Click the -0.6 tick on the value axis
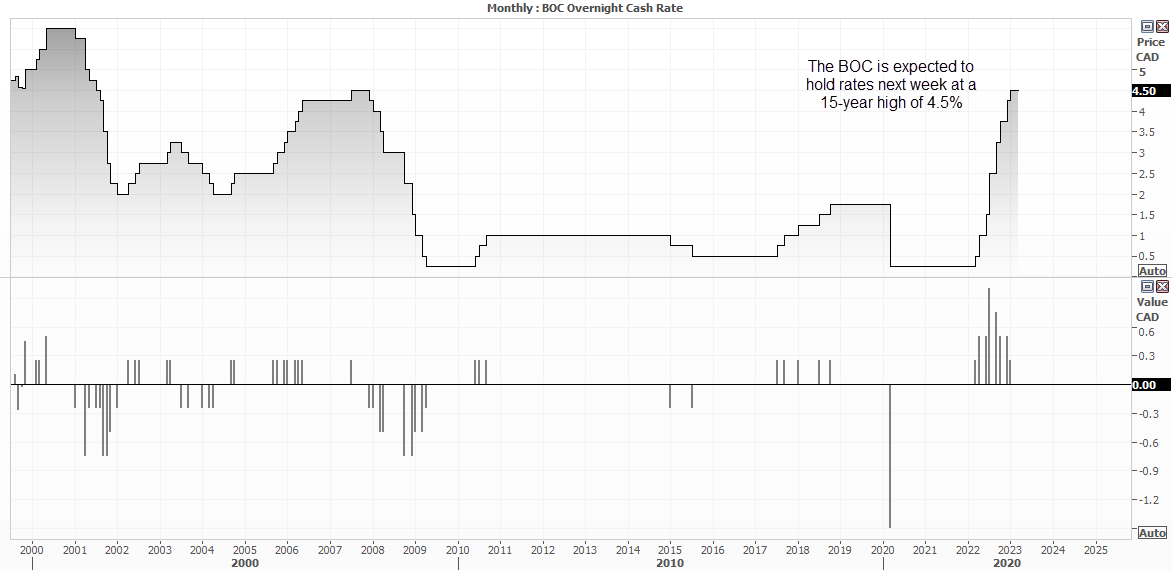 tap(1150, 442)
